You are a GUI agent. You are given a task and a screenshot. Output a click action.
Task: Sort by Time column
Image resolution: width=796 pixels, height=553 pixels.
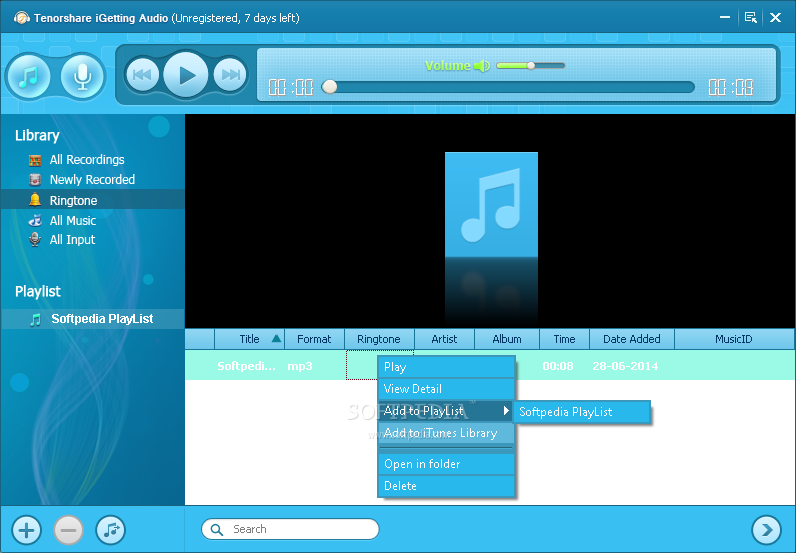[x=565, y=339]
